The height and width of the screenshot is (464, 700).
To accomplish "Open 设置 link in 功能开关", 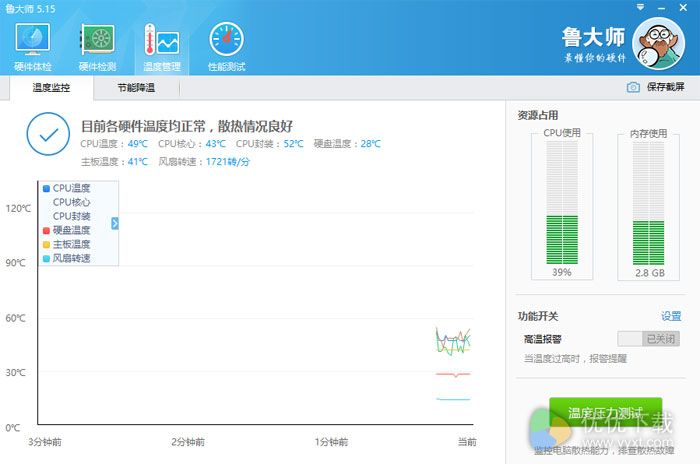I will click(x=671, y=316).
